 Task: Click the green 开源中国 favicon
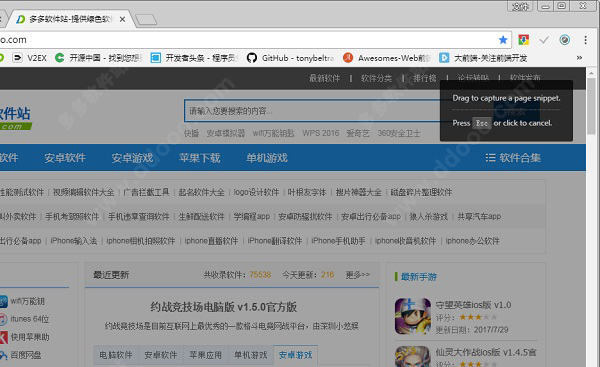pos(59,58)
